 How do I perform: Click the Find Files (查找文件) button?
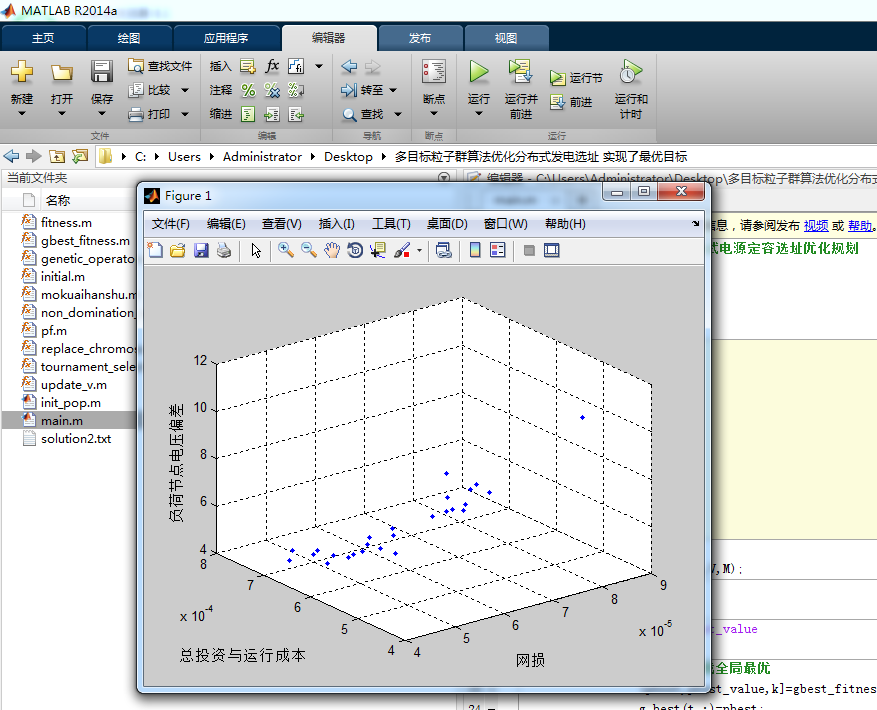(160, 66)
